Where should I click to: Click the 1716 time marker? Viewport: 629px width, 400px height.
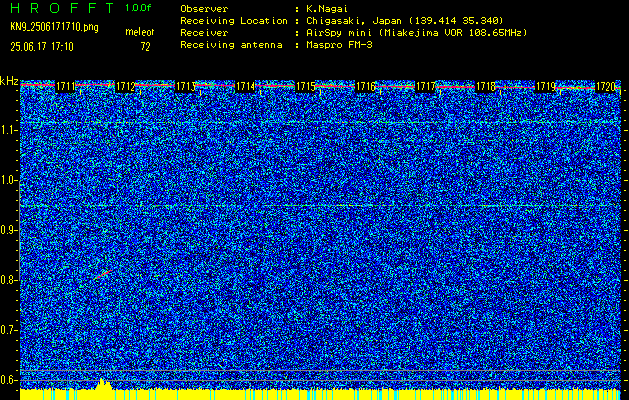[x=365, y=86]
